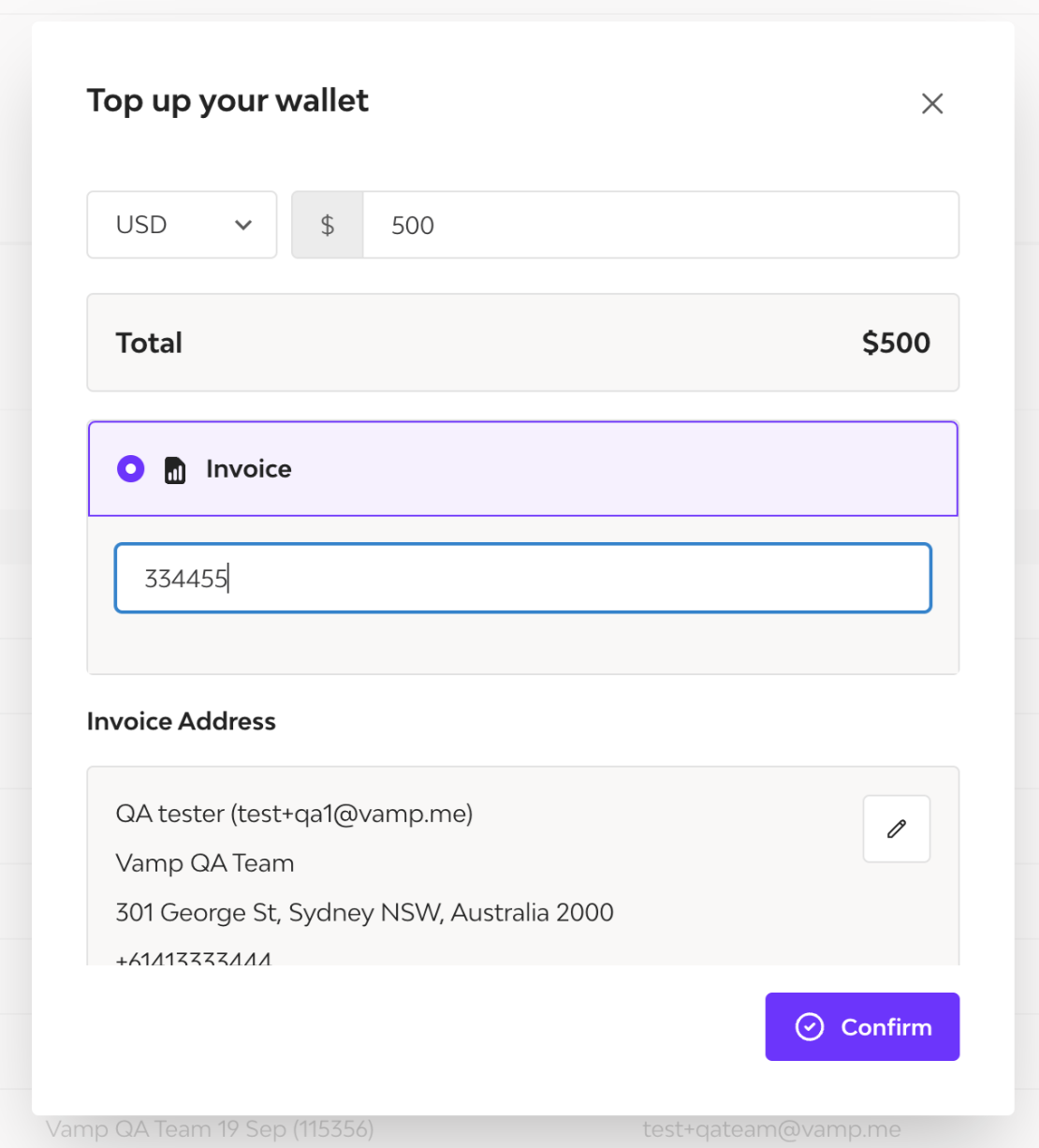Open the USD currency dropdown
The height and width of the screenshot is (1148, 1039).
182,225
